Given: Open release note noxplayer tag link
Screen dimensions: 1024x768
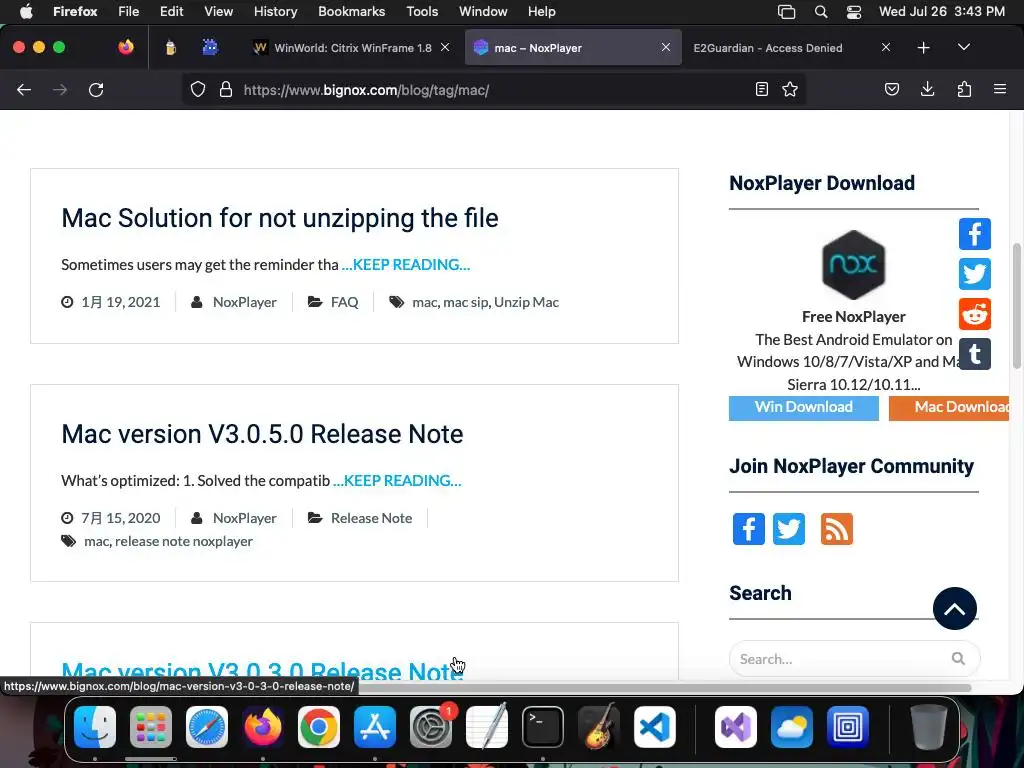Looking at the screenshot, I should (x=184, y=541).
